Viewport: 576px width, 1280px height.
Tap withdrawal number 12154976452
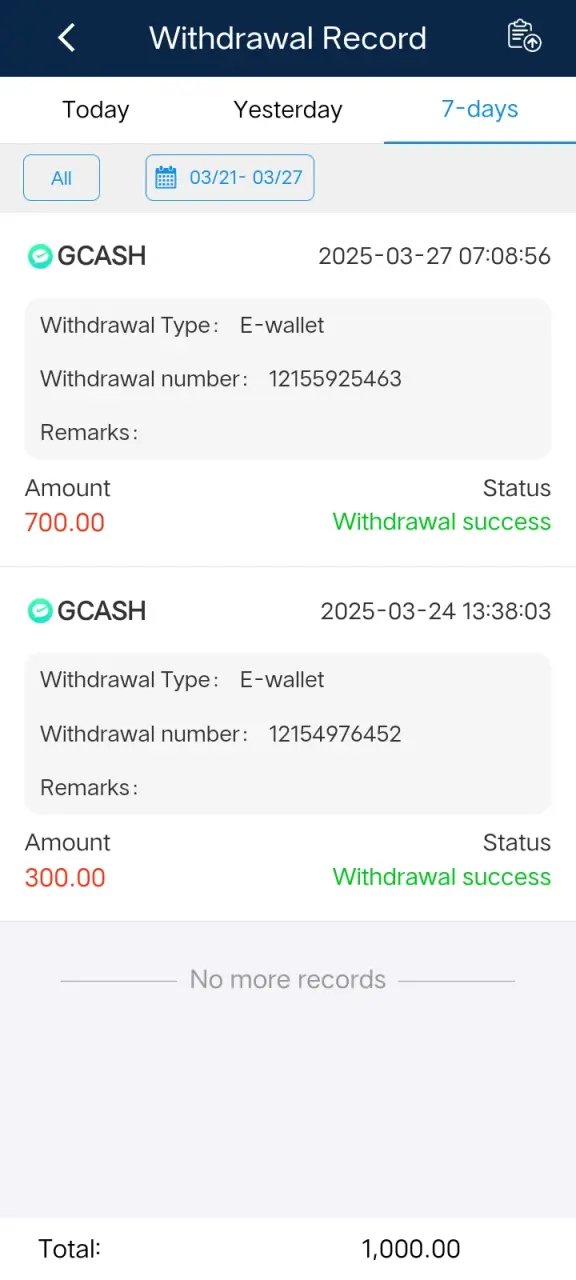coord(335,734)
